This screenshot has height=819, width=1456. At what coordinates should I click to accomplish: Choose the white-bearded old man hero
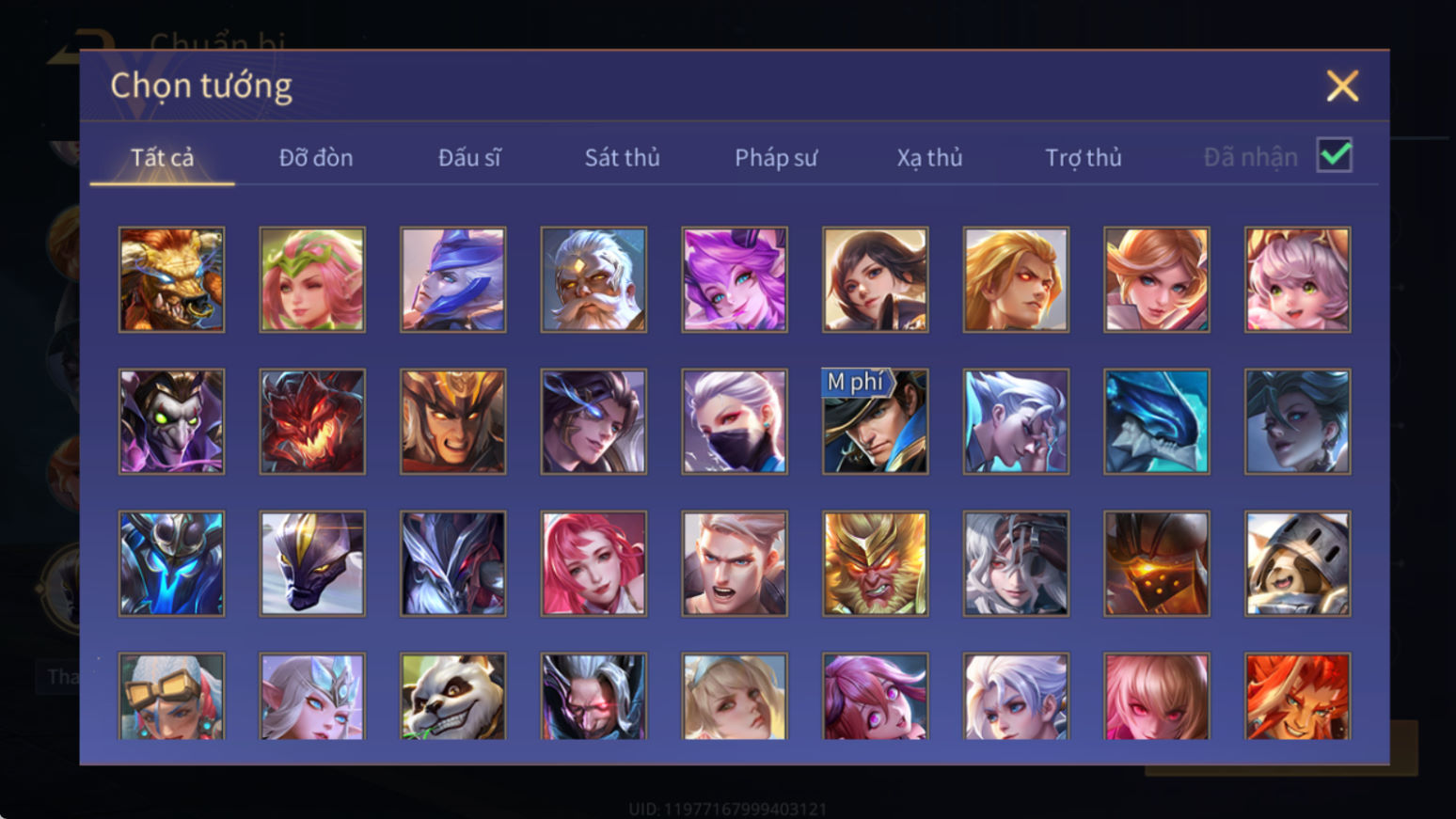[593, 279]
